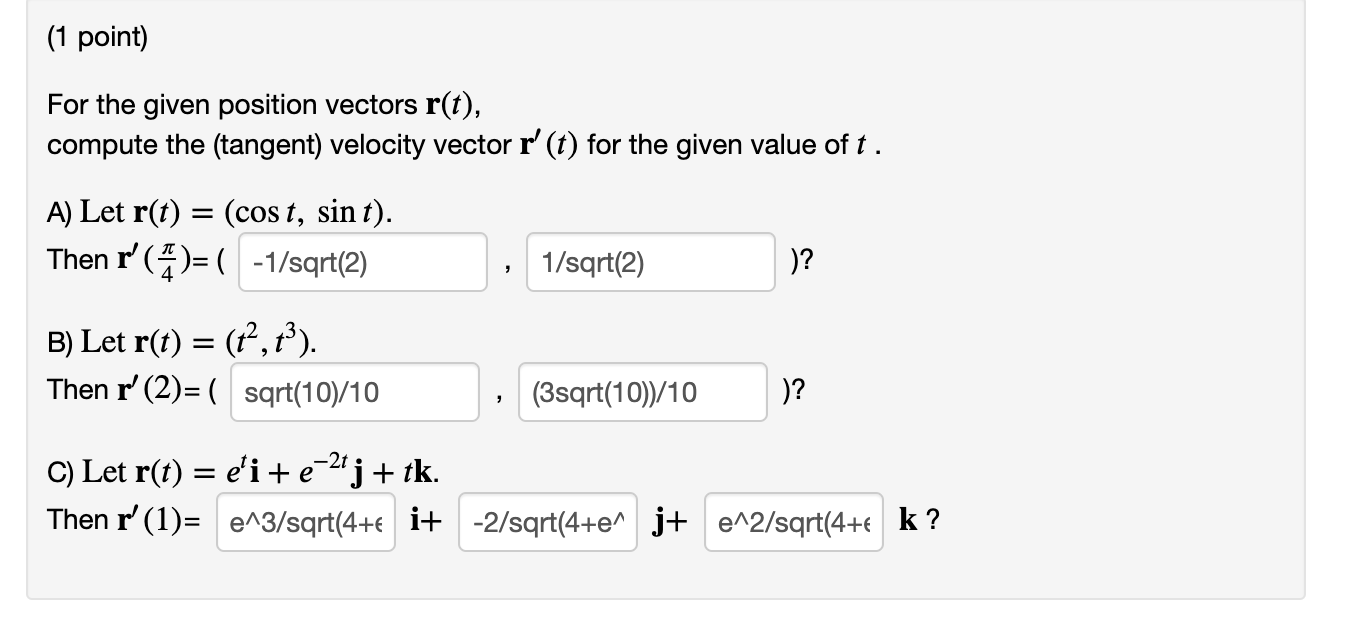Image resolution: width=1372 pixels, height=624 pixels.
Task: Click the i-component answer box in part C
Action: pyautogui.click(x=305, y=521)
